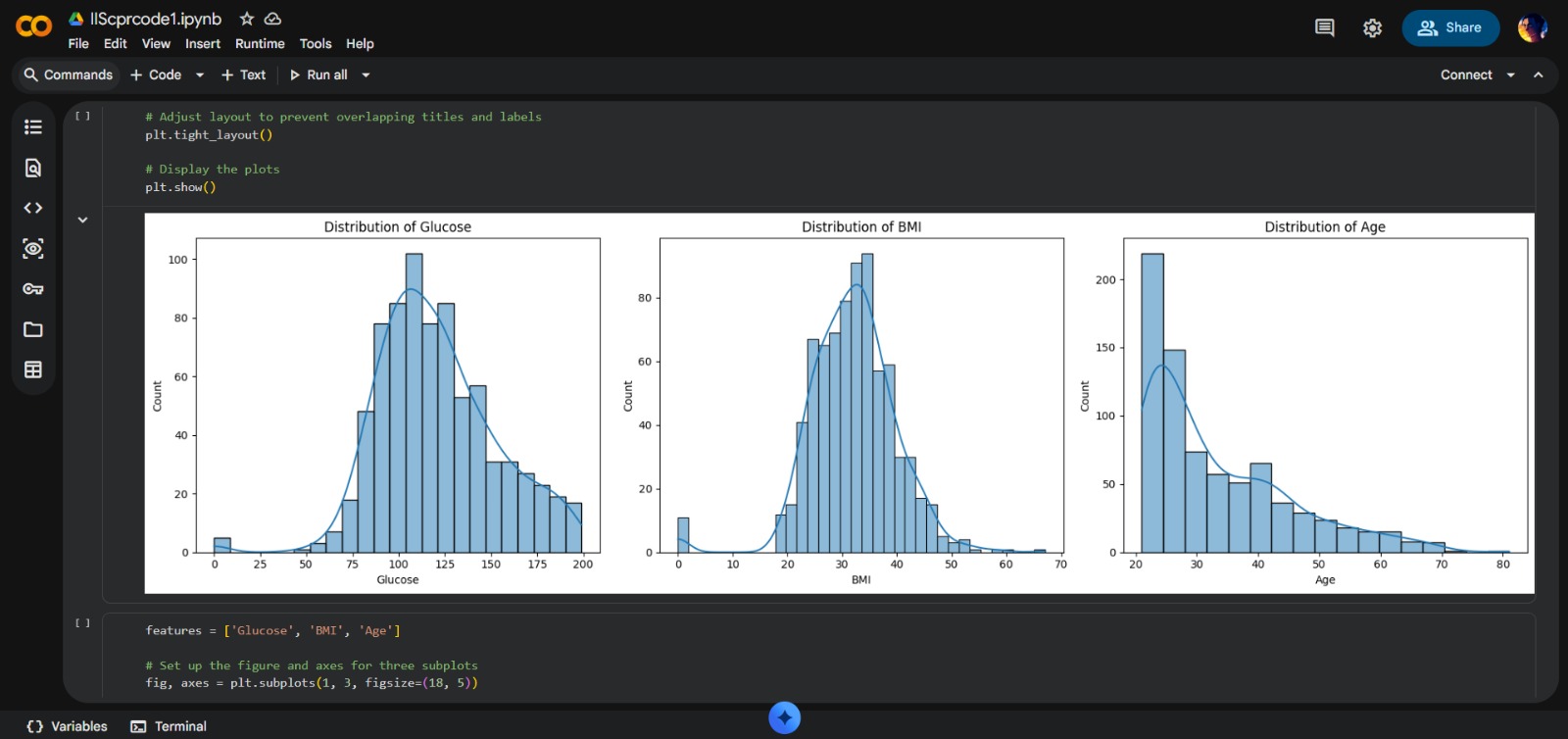Expand the Code insert dropdown arrow
The image size is (1568, 739).
200,75
